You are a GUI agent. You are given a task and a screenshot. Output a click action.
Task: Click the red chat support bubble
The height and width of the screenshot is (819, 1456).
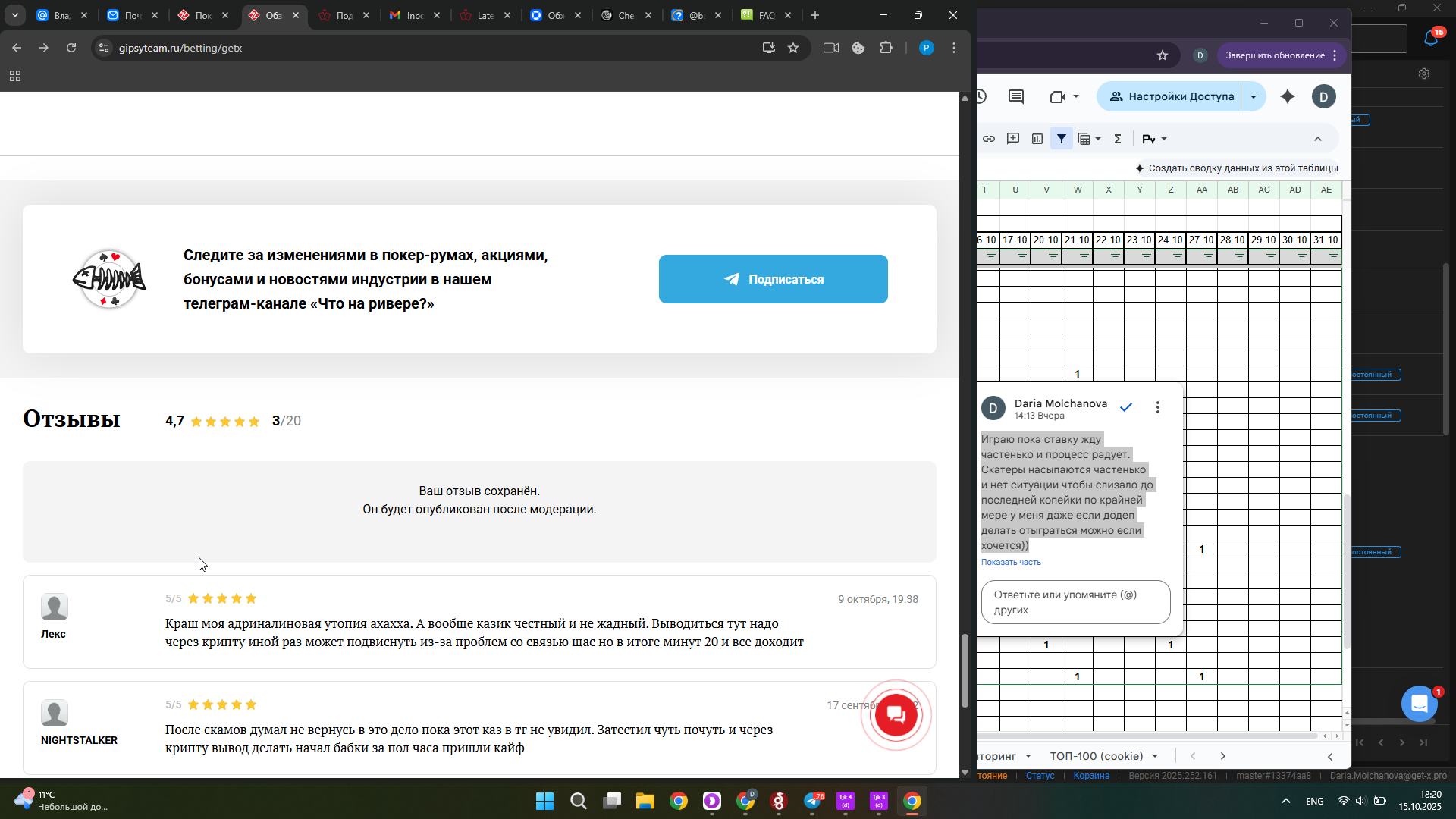(896, 715)
